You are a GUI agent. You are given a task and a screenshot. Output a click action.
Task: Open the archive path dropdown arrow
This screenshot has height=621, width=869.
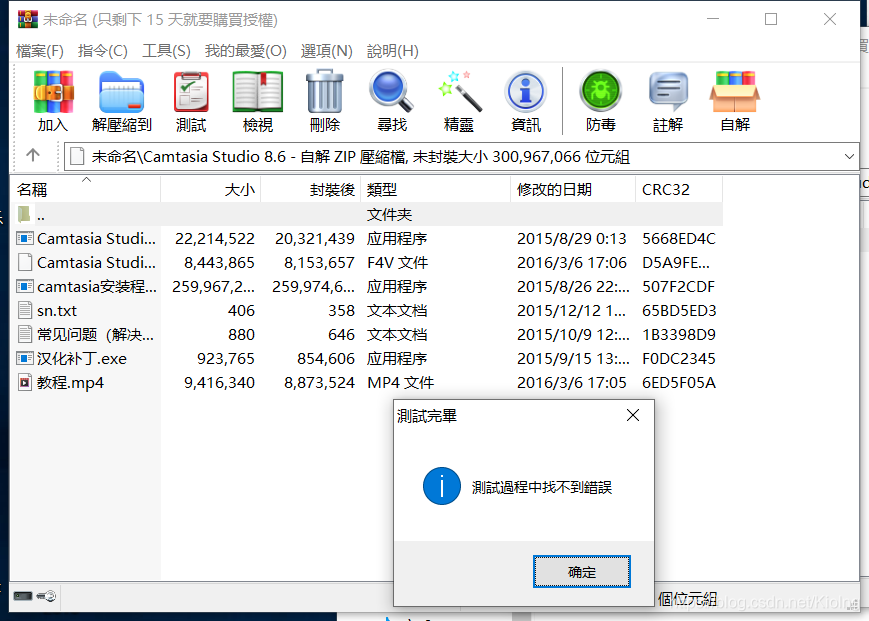(850, 156)
